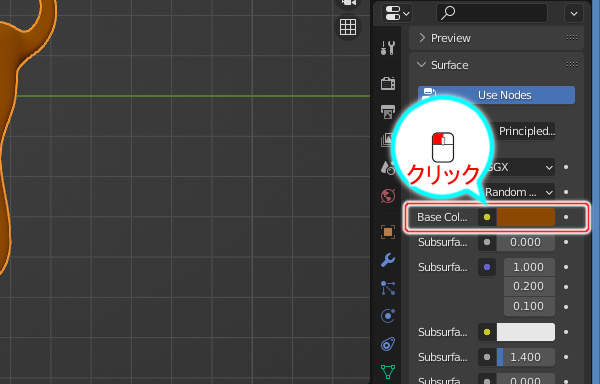Image resolution: width=600 pixels, height=384 pixels.
Task: Click the Subsurface radius 0.100 field
Action: 529,306
